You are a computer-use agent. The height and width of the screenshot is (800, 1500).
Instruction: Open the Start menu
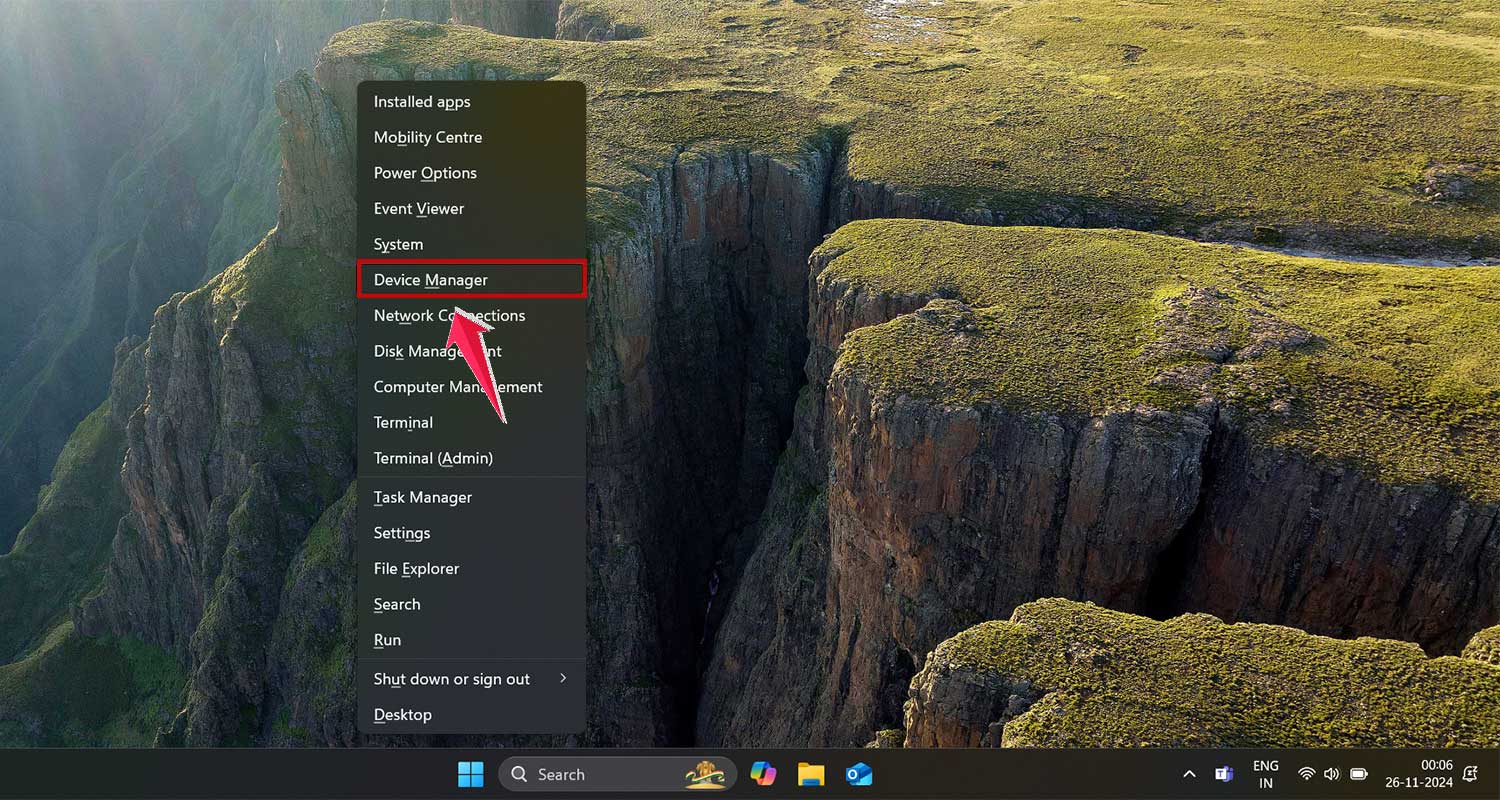pos(470,774)
